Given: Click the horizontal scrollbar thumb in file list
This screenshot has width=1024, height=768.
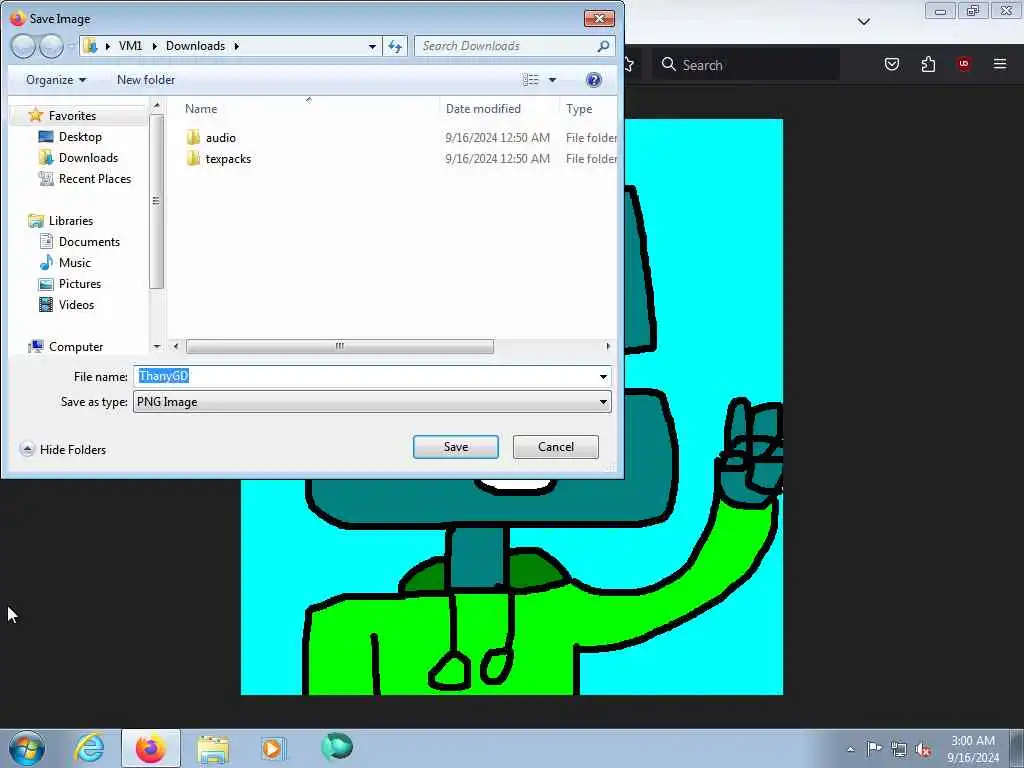Looking at the screenshot, I should point(340,346).
